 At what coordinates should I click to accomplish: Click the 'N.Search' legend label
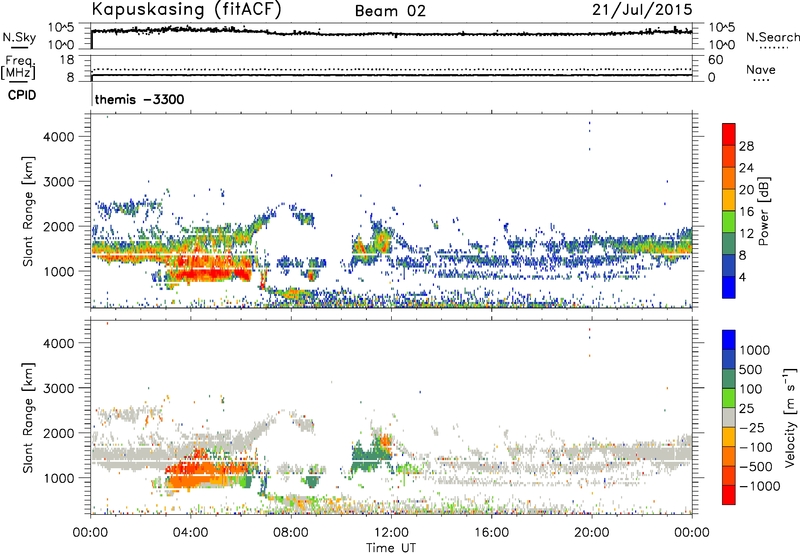773,37
